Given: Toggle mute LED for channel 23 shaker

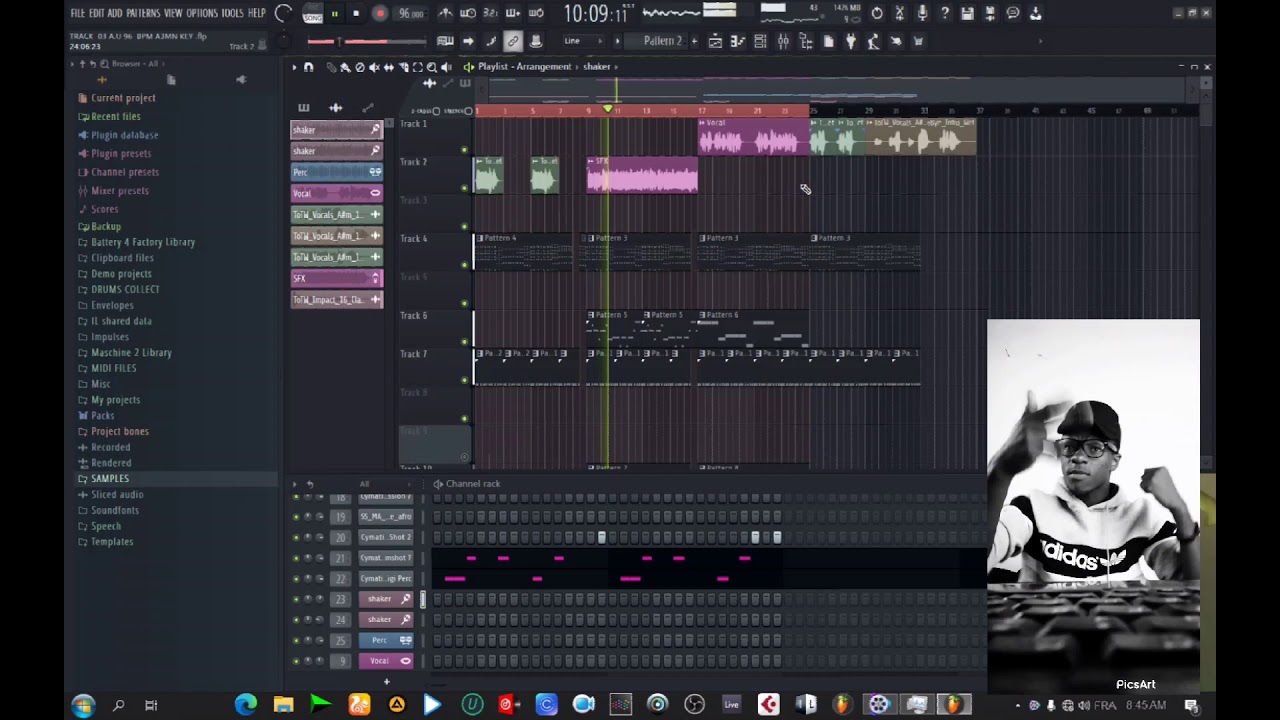Looking at the screenshot, I should pyautogui.click(x=296, y=599).
